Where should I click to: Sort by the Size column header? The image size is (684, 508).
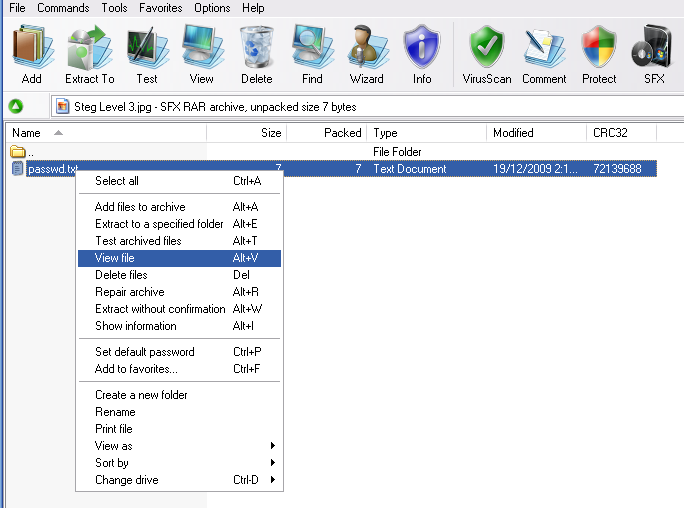(246, 133)
